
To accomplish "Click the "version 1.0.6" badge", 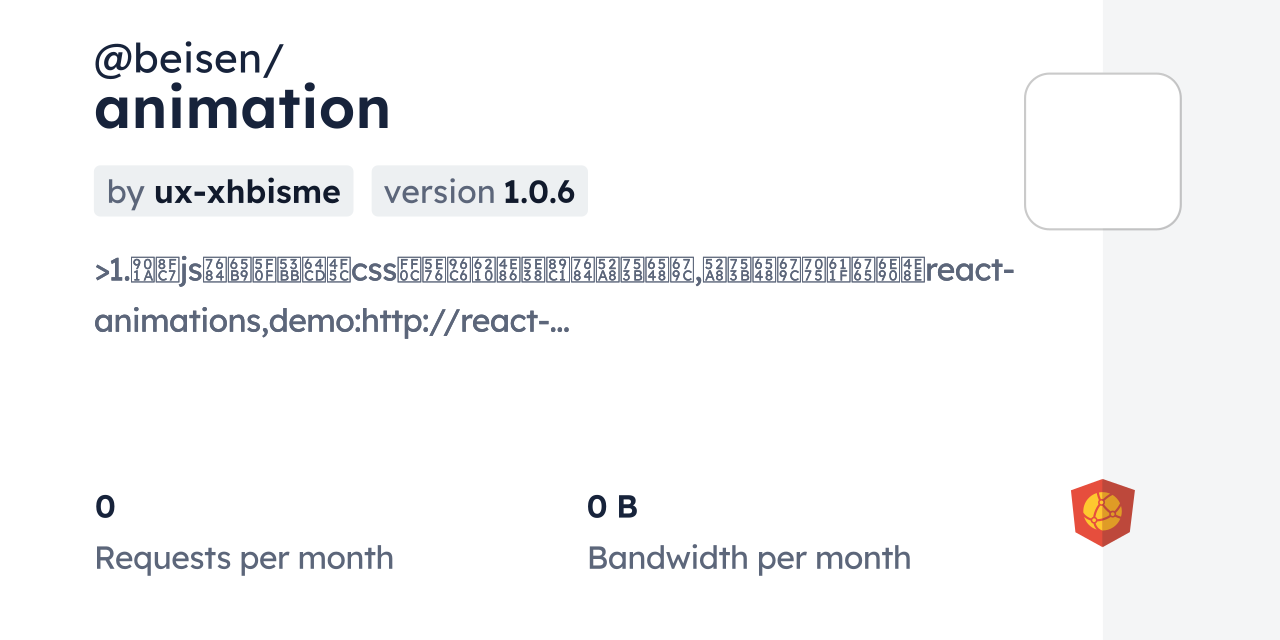I will tap(479, 191).
